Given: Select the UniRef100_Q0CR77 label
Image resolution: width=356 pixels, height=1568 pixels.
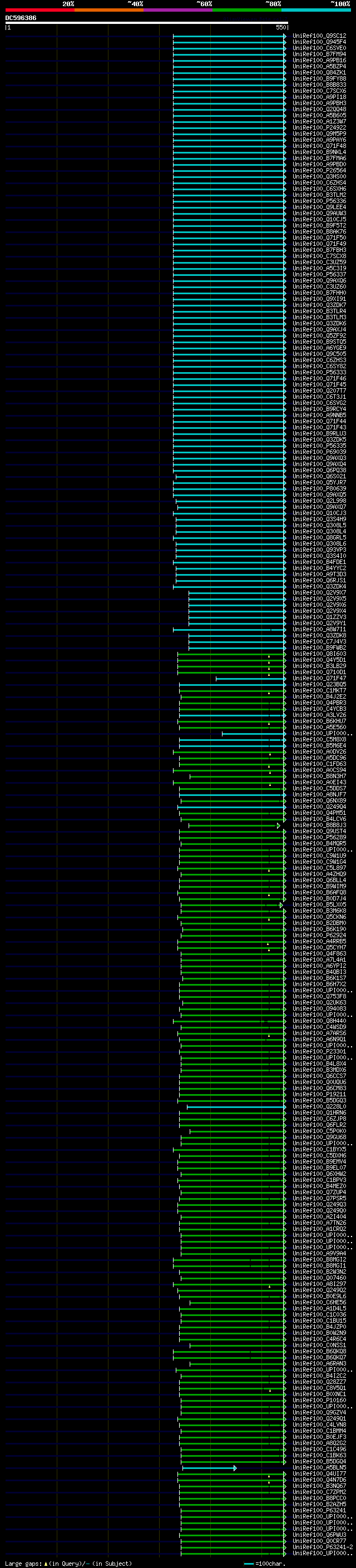Looking at the screenshot, I should tap(319, 1541).
